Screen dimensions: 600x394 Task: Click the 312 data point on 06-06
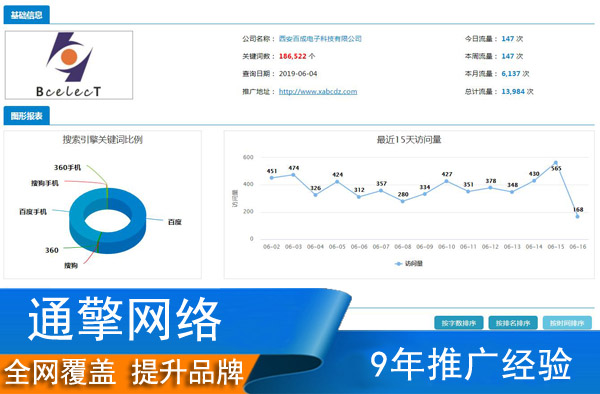click(359, 197)
